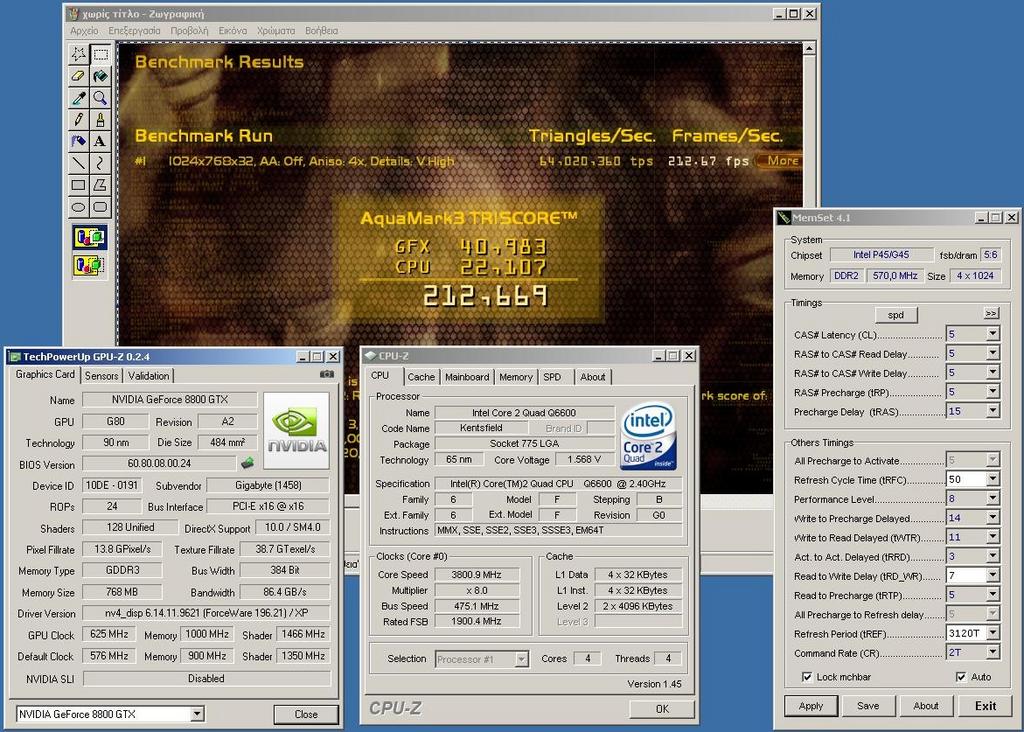Open the Write to Read Delayed (tWTR) dropdown
Viewport: 1024px width, 732px height.
pos(993,537)
